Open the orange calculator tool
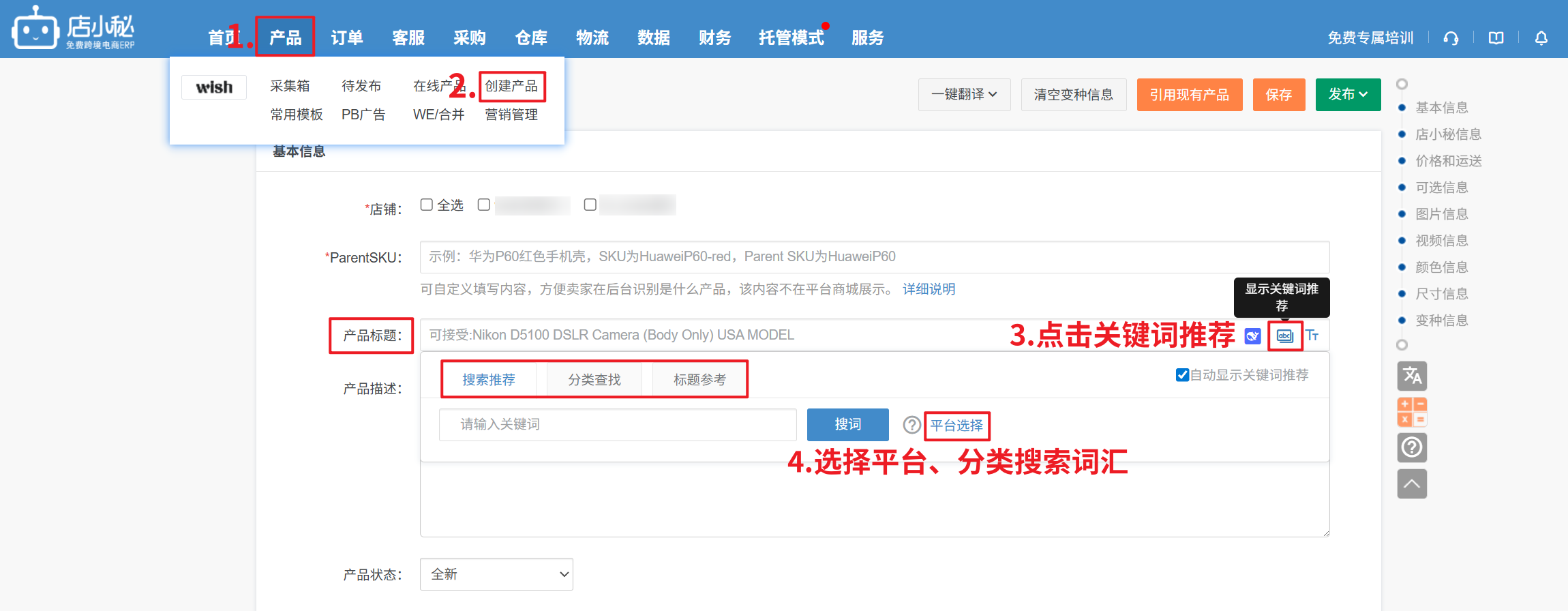1568x611 pixels. click(1412, 412)
